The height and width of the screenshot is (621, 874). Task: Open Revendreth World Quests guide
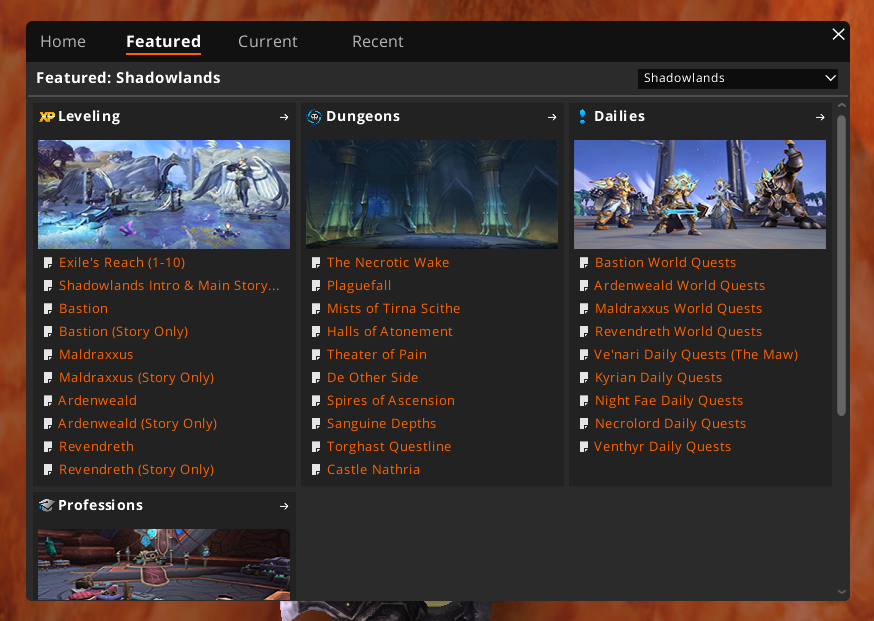click(x=678, y=332)
